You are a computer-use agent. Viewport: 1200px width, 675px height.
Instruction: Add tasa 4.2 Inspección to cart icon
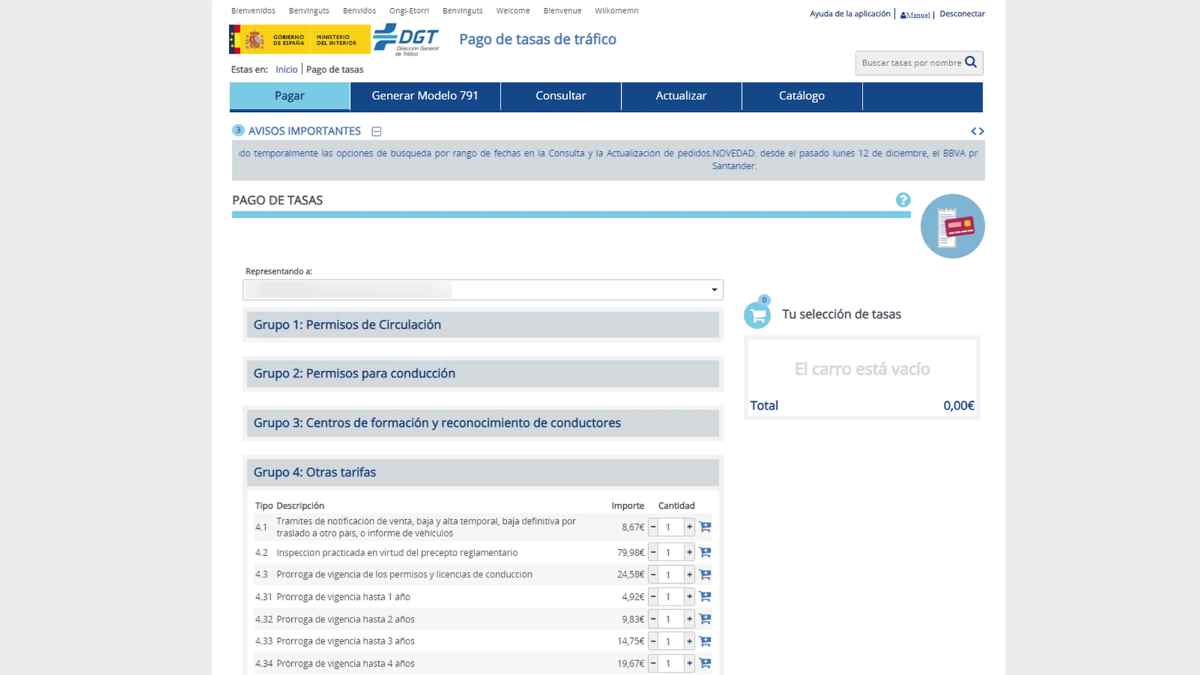704,551
